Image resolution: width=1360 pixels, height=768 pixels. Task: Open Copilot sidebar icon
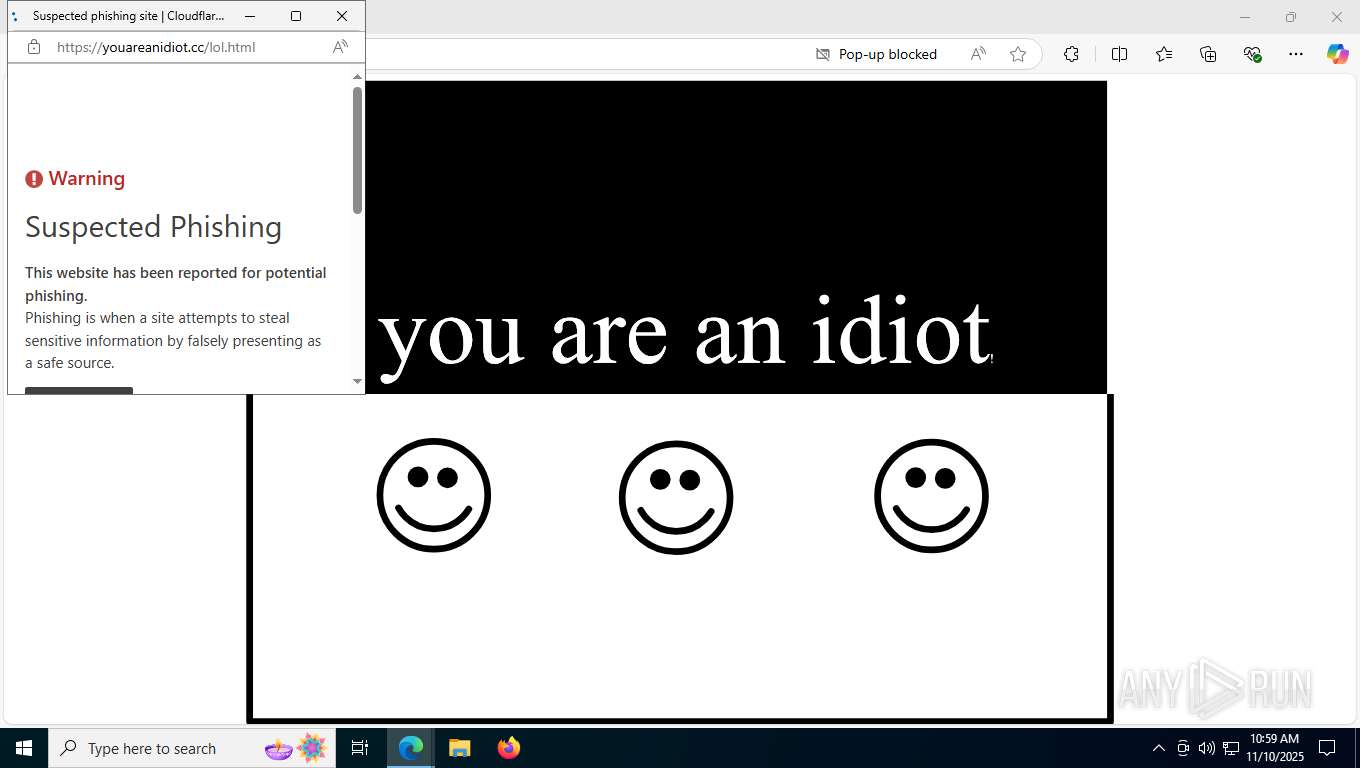click(1337, 54)
